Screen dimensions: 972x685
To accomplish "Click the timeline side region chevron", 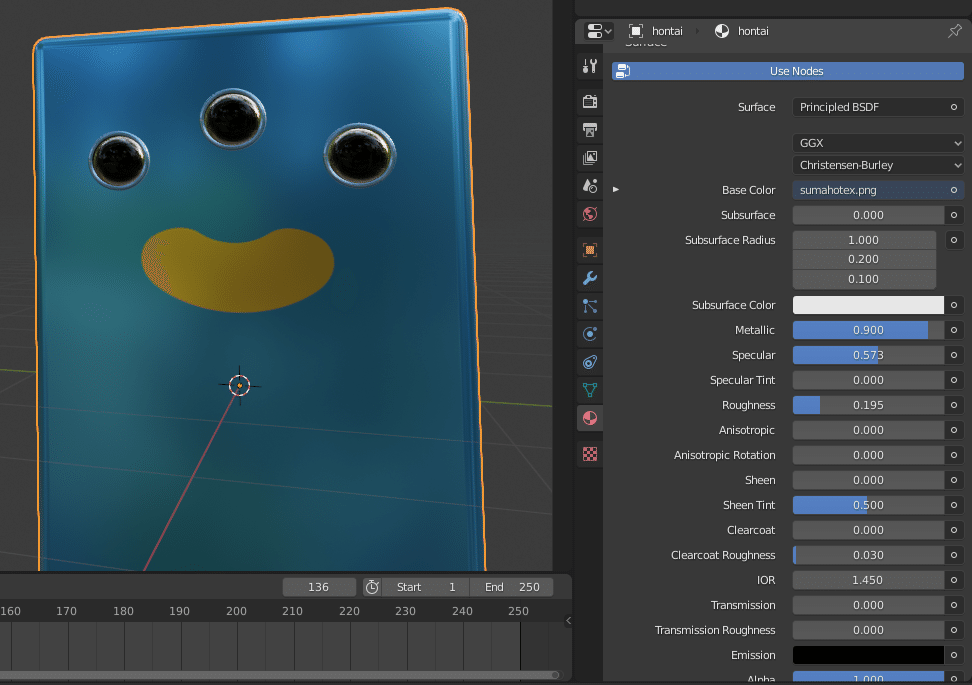I will 568,621.
